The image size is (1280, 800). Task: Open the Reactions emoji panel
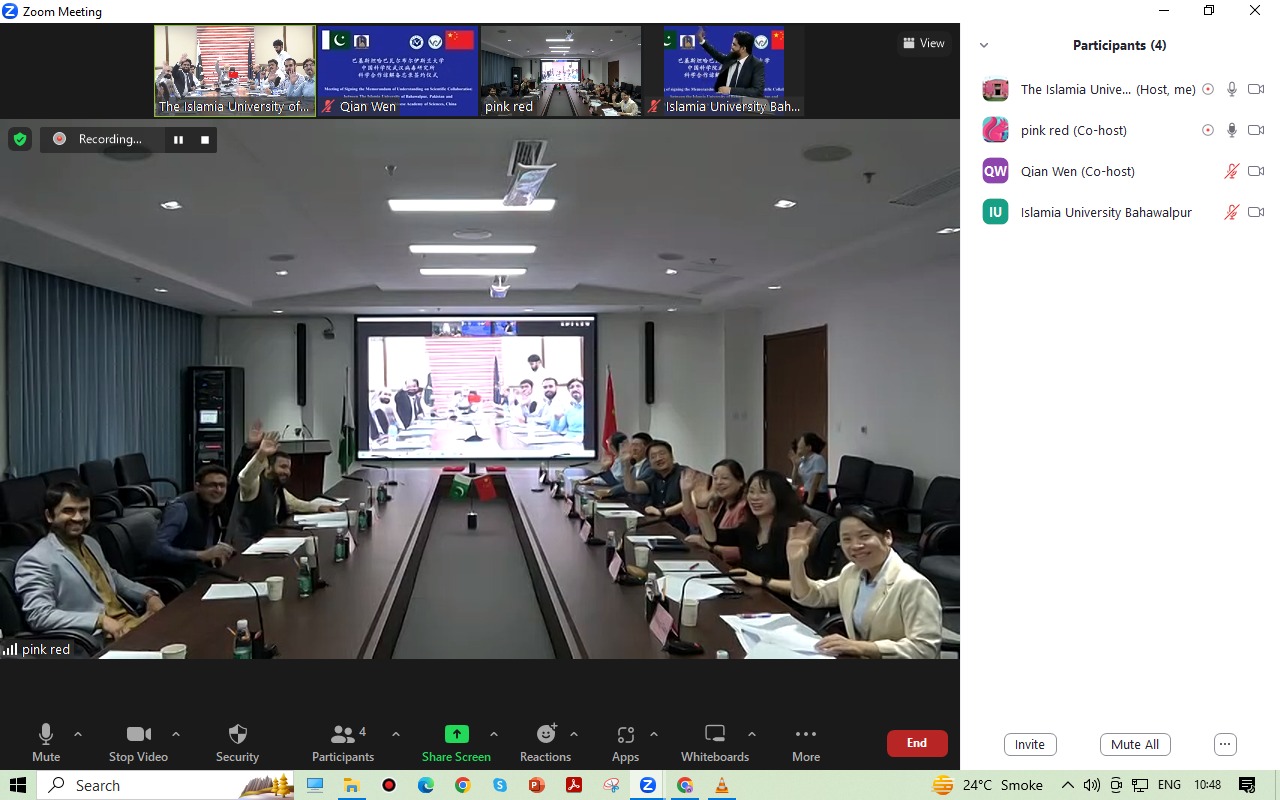(545, 742)
